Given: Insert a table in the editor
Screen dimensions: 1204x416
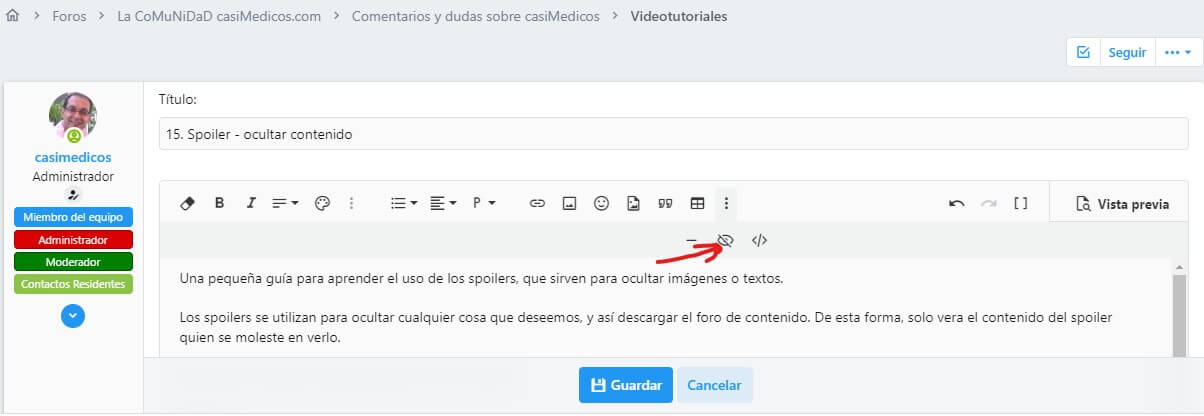Looking at the screenshot, I should click(x=697, y=203).
